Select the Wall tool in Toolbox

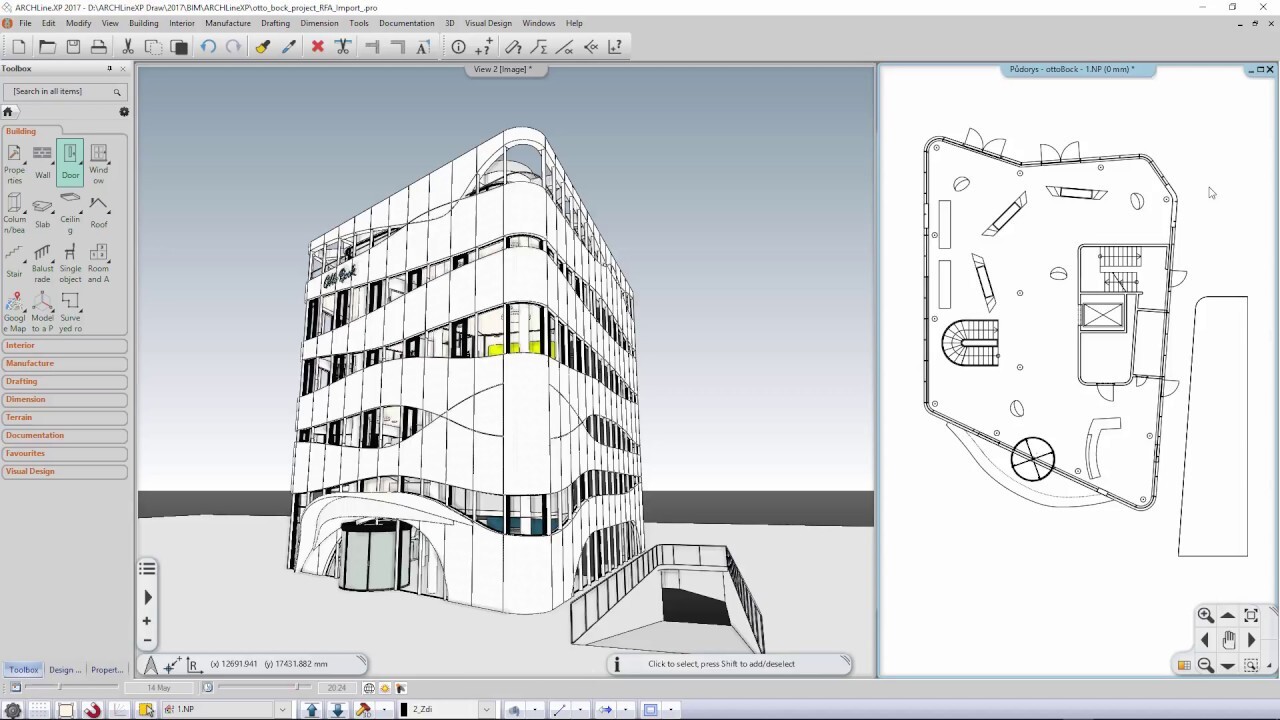[x=42, y=160]
